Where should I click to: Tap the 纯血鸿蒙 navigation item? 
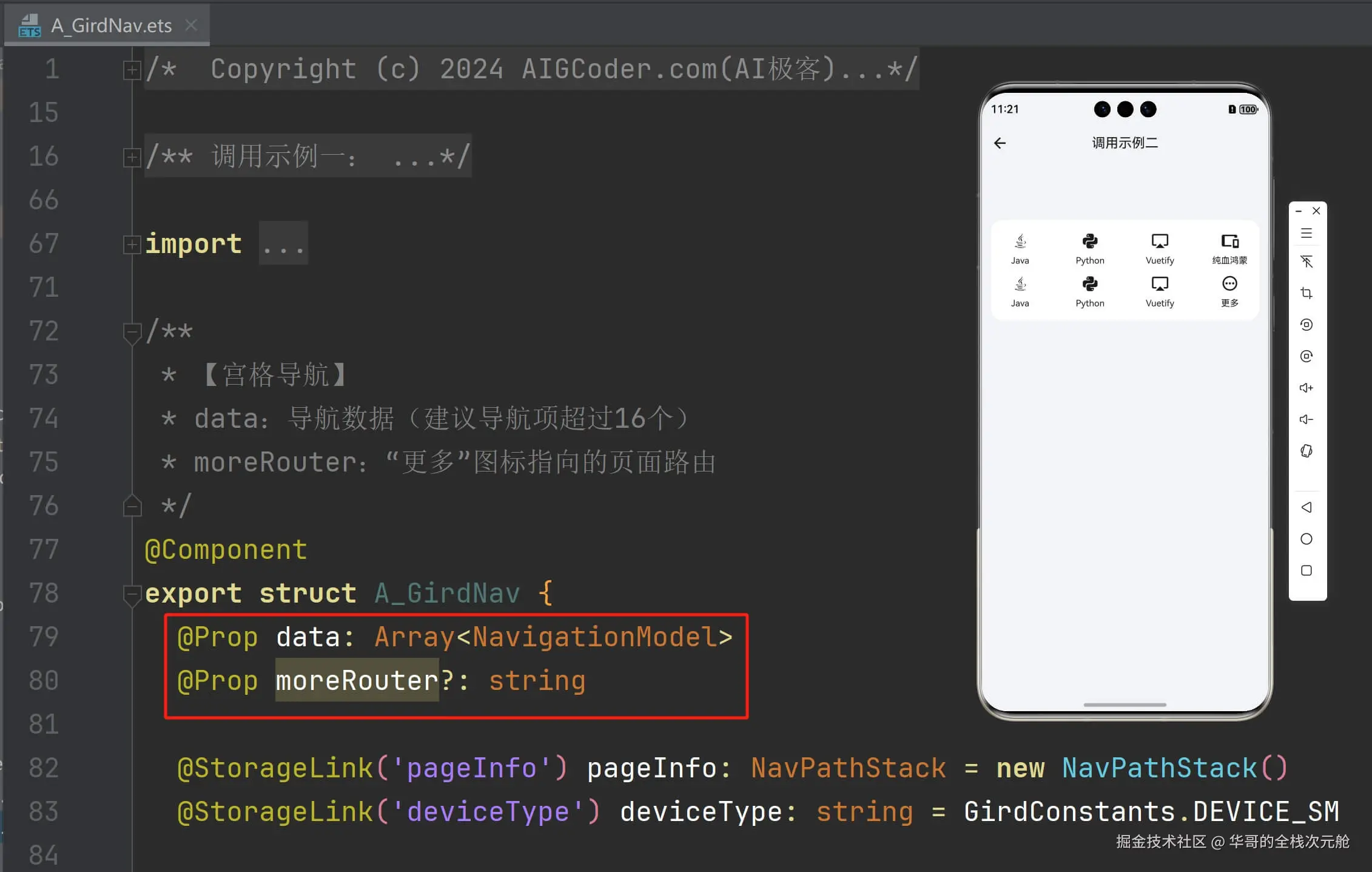coord(1229,249)
